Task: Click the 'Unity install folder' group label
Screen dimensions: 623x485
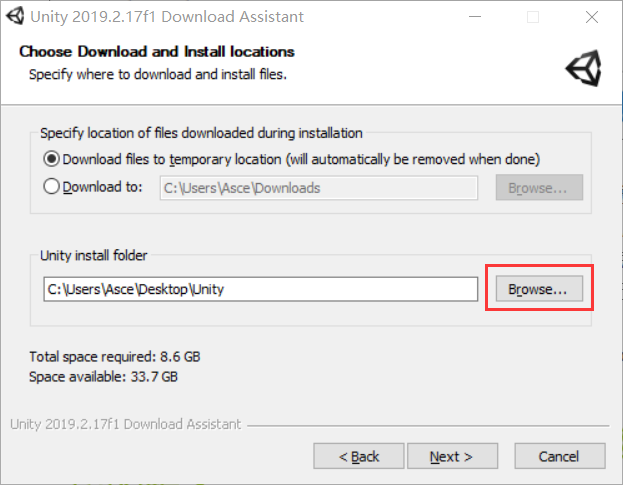Action: coord(94,255)
